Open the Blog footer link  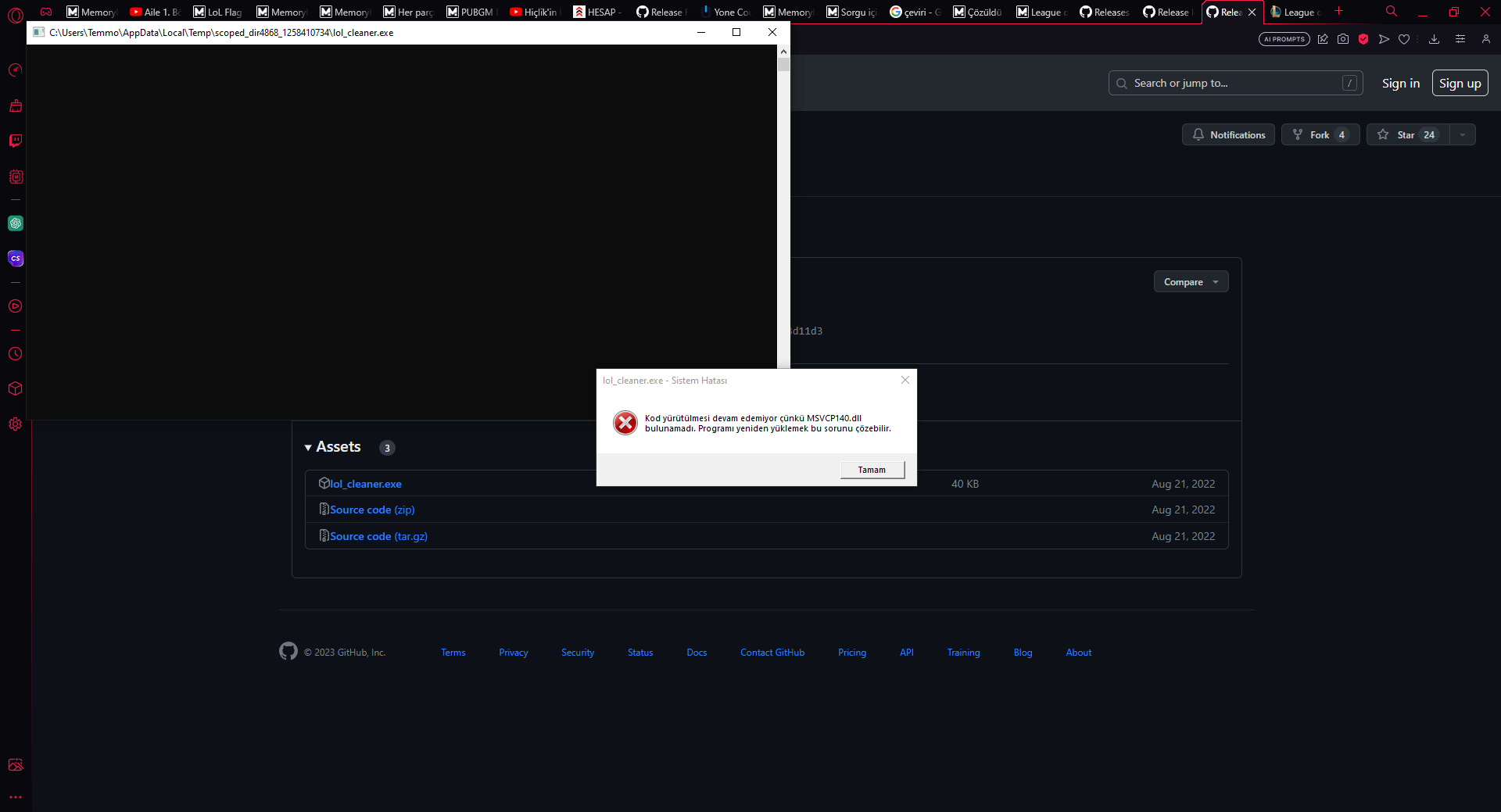(x=1023, y=653)
